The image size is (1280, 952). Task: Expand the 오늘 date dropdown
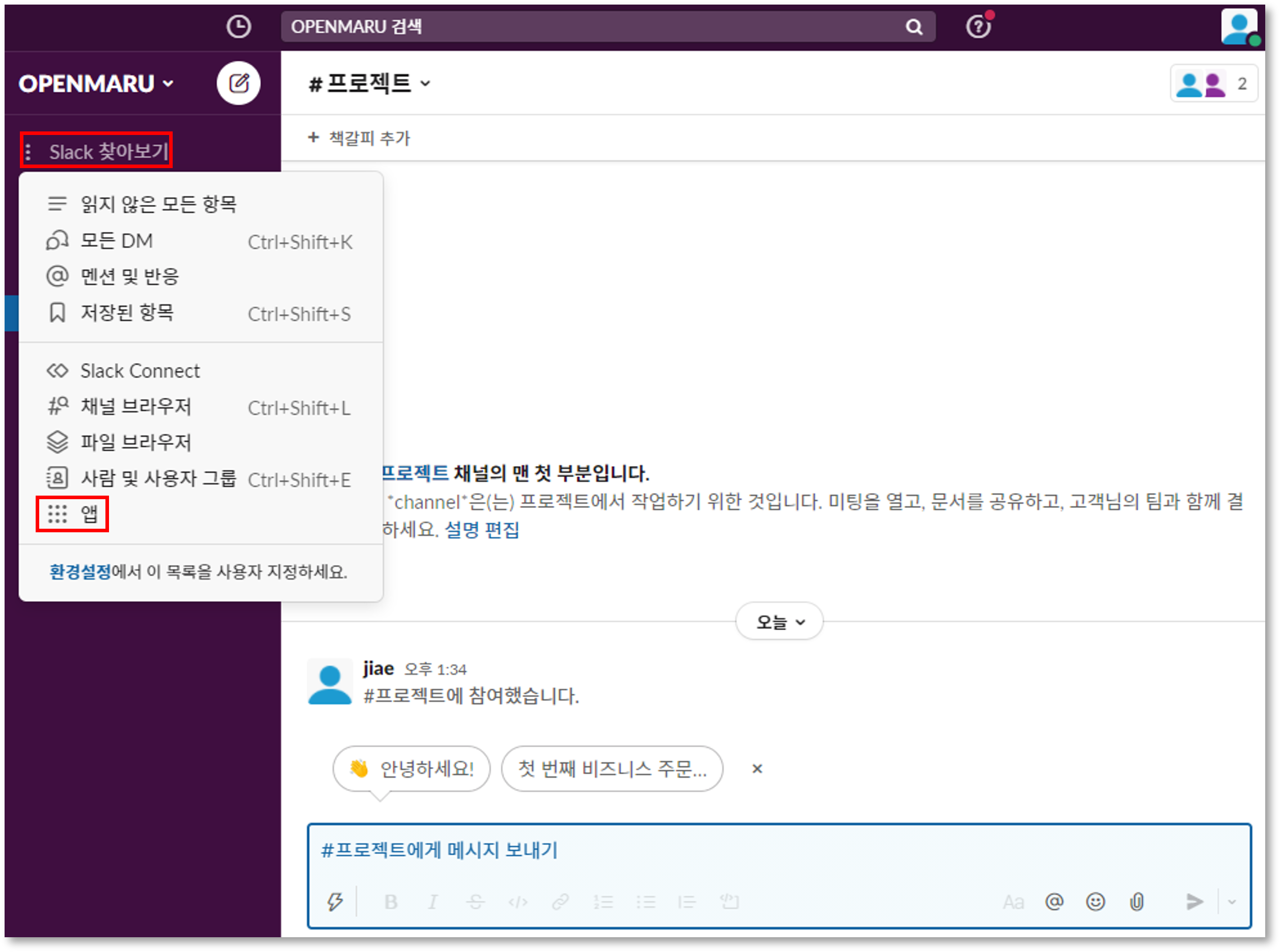click(779, 622)
